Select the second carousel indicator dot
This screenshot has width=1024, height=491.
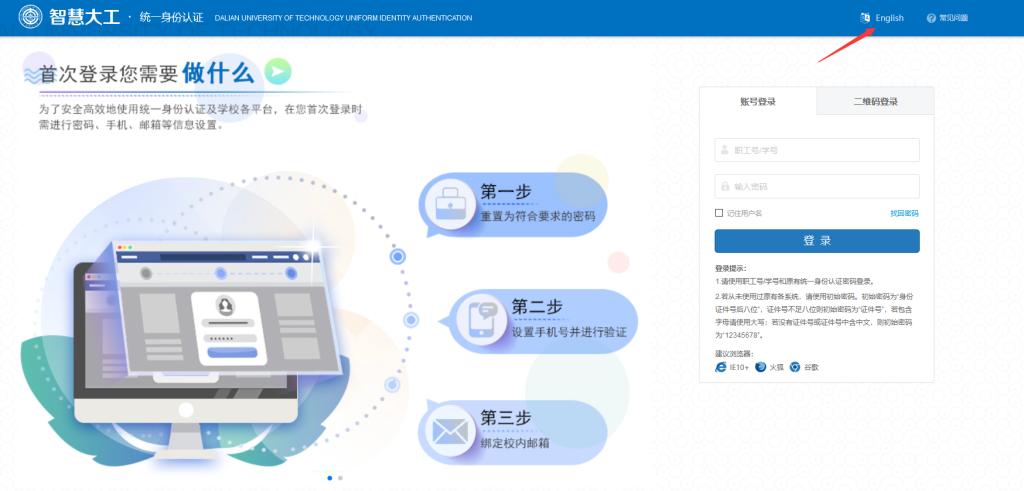pyautogui.click(x=340, y=478)
